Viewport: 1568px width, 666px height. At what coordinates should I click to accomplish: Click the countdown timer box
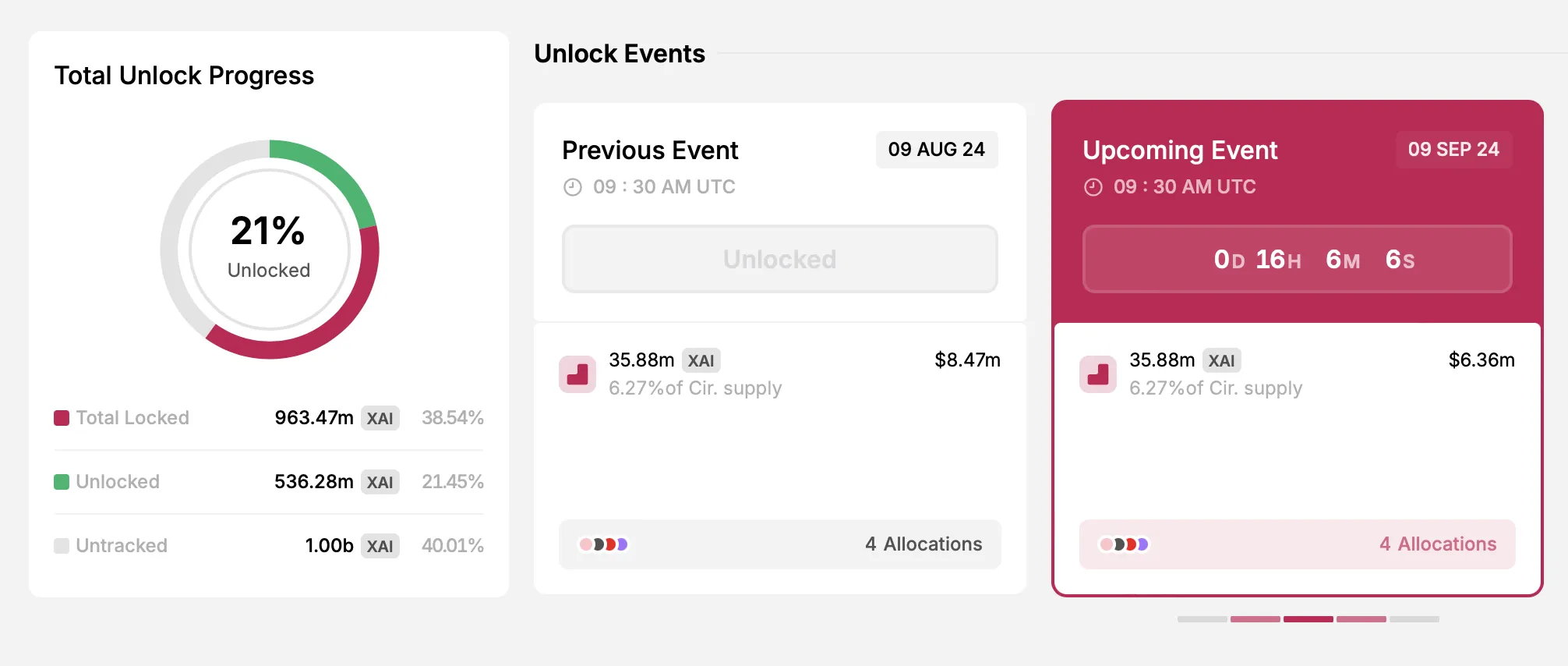click(1298, 259)
